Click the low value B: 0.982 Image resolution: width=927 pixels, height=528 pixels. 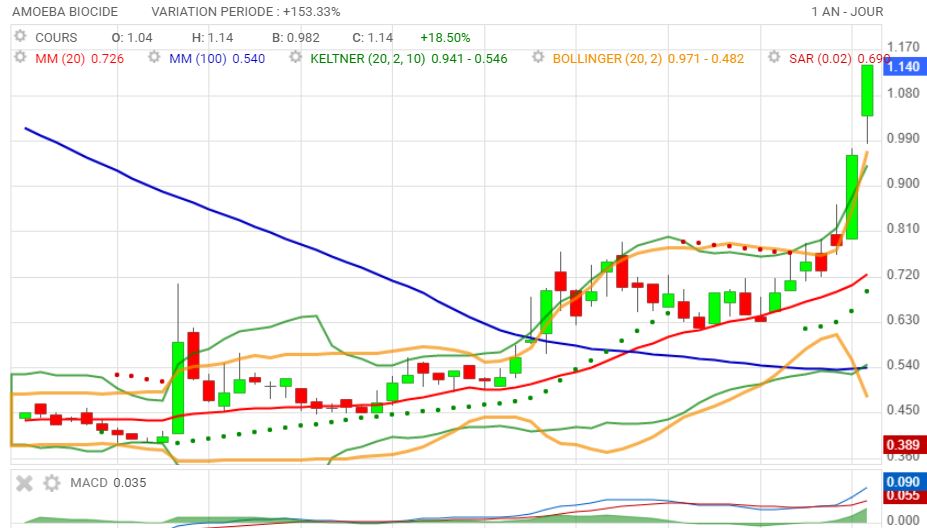coord(296,38)
